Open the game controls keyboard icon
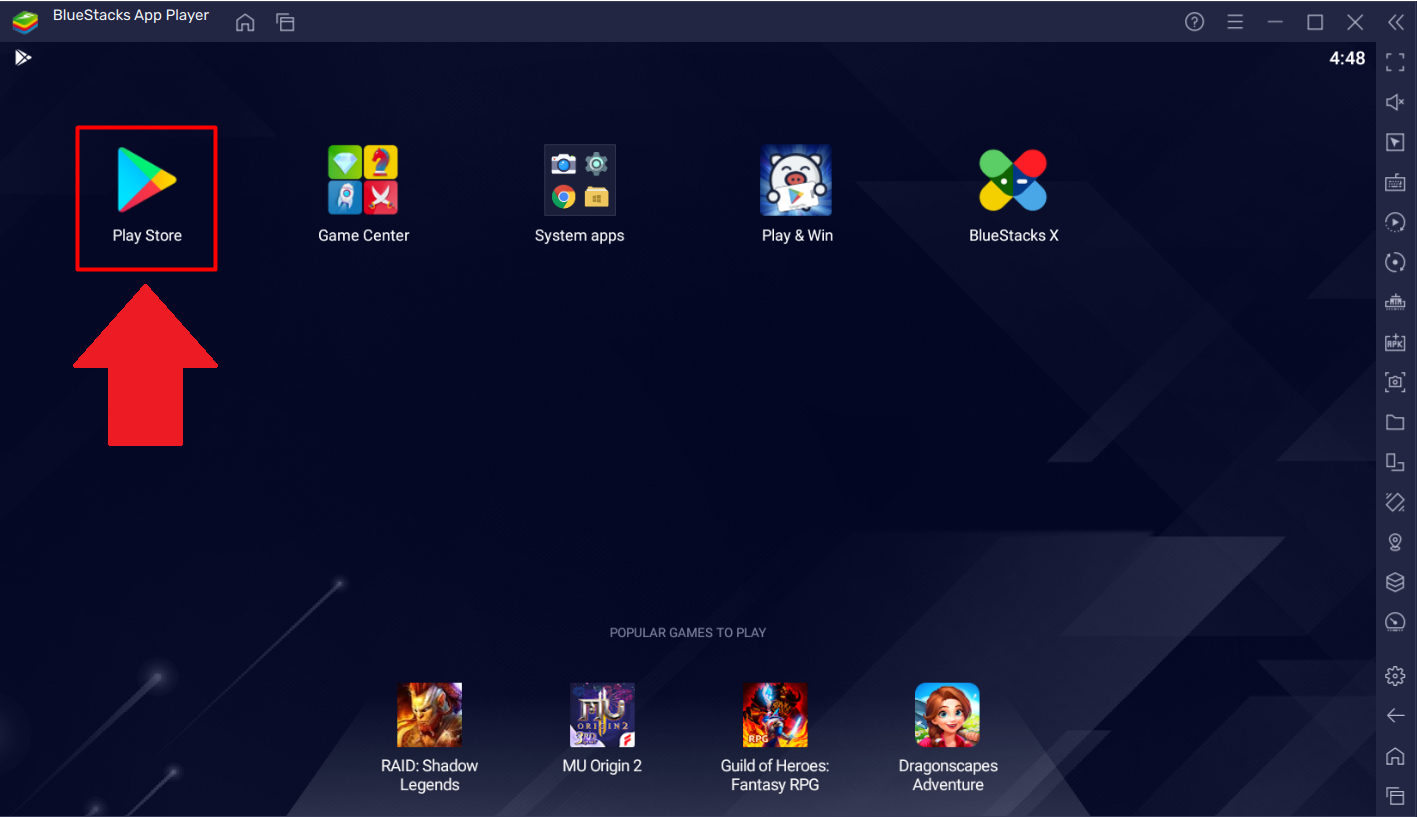The image size is (1417, 817). click(1395, 182)
